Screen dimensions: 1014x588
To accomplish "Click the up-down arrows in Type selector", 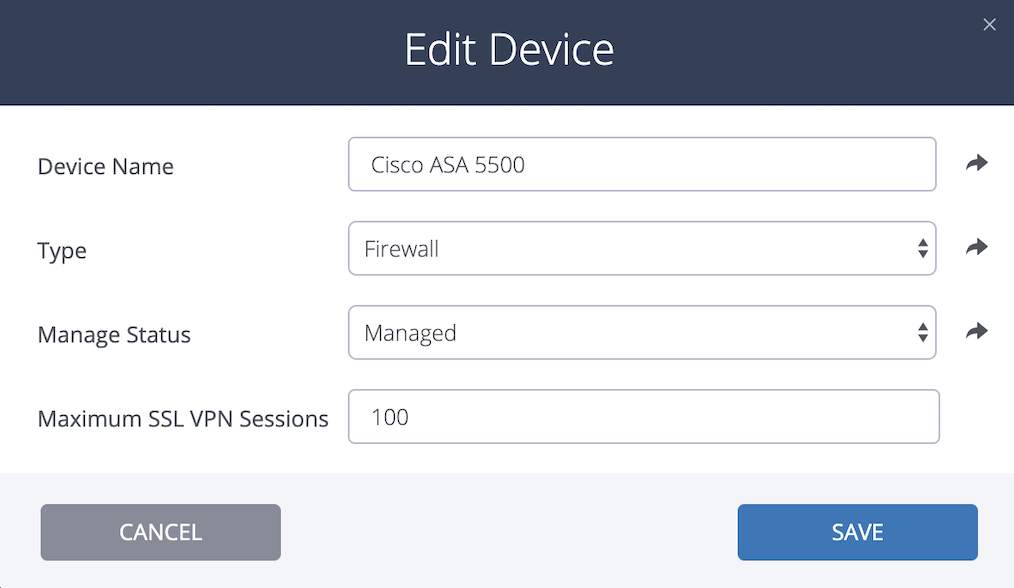I will coord(923,248).
